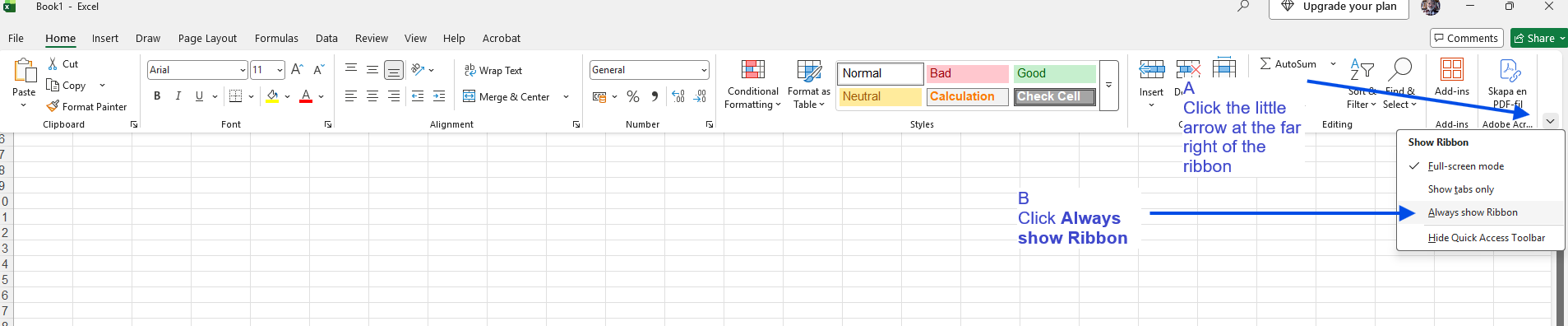Click the Comments button
The height and width of the screenshot is (326, 1568).
(x=1467, y=38)
